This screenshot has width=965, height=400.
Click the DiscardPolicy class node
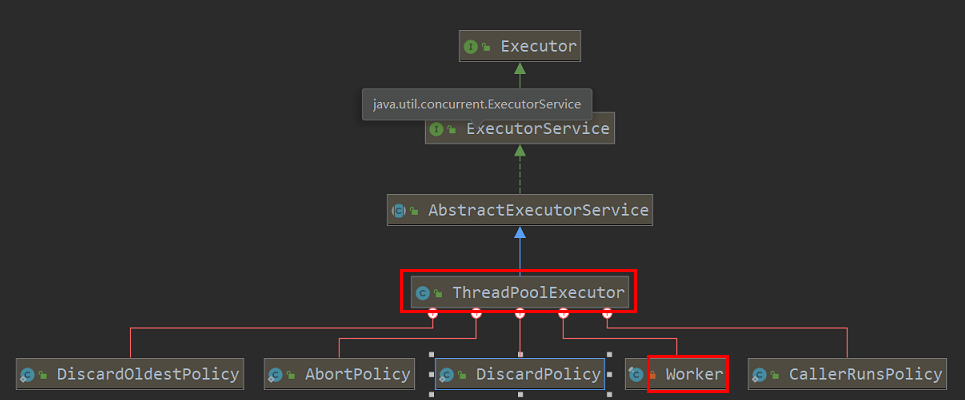520,374
